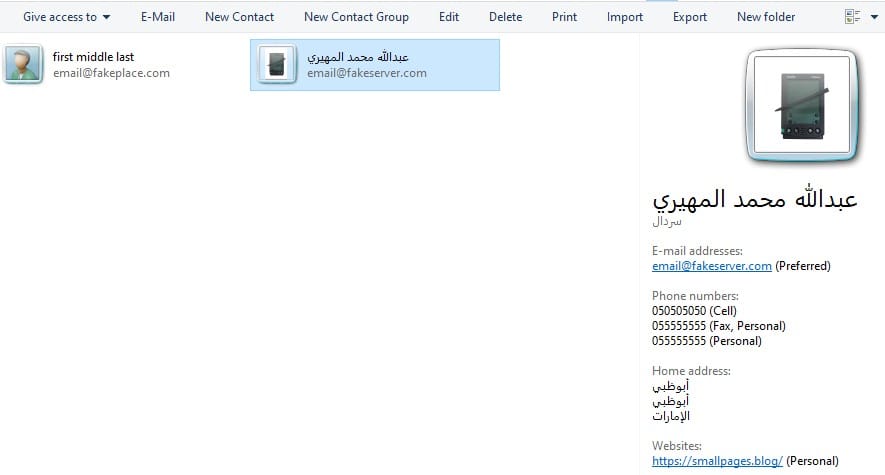Click email@fakeplace.com text

[x=111, y=73]
